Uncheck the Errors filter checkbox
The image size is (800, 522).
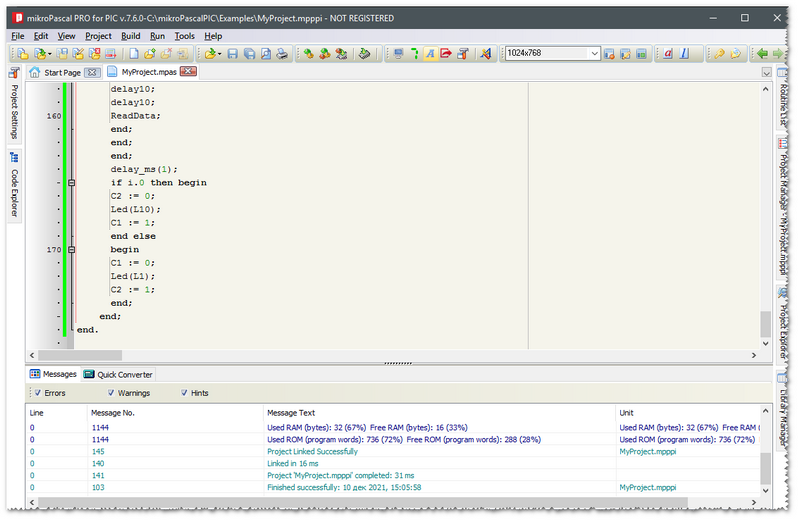(x=36, y=393)
